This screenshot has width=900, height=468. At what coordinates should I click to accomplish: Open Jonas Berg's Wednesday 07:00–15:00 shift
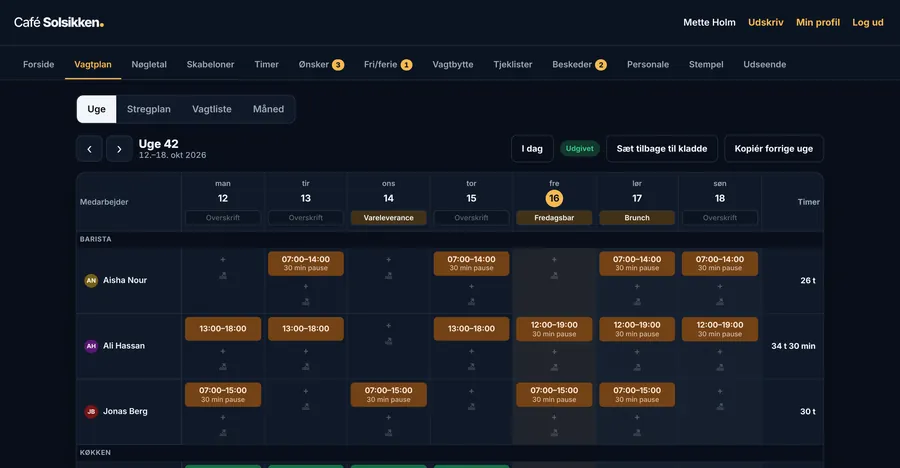[389, 394]
